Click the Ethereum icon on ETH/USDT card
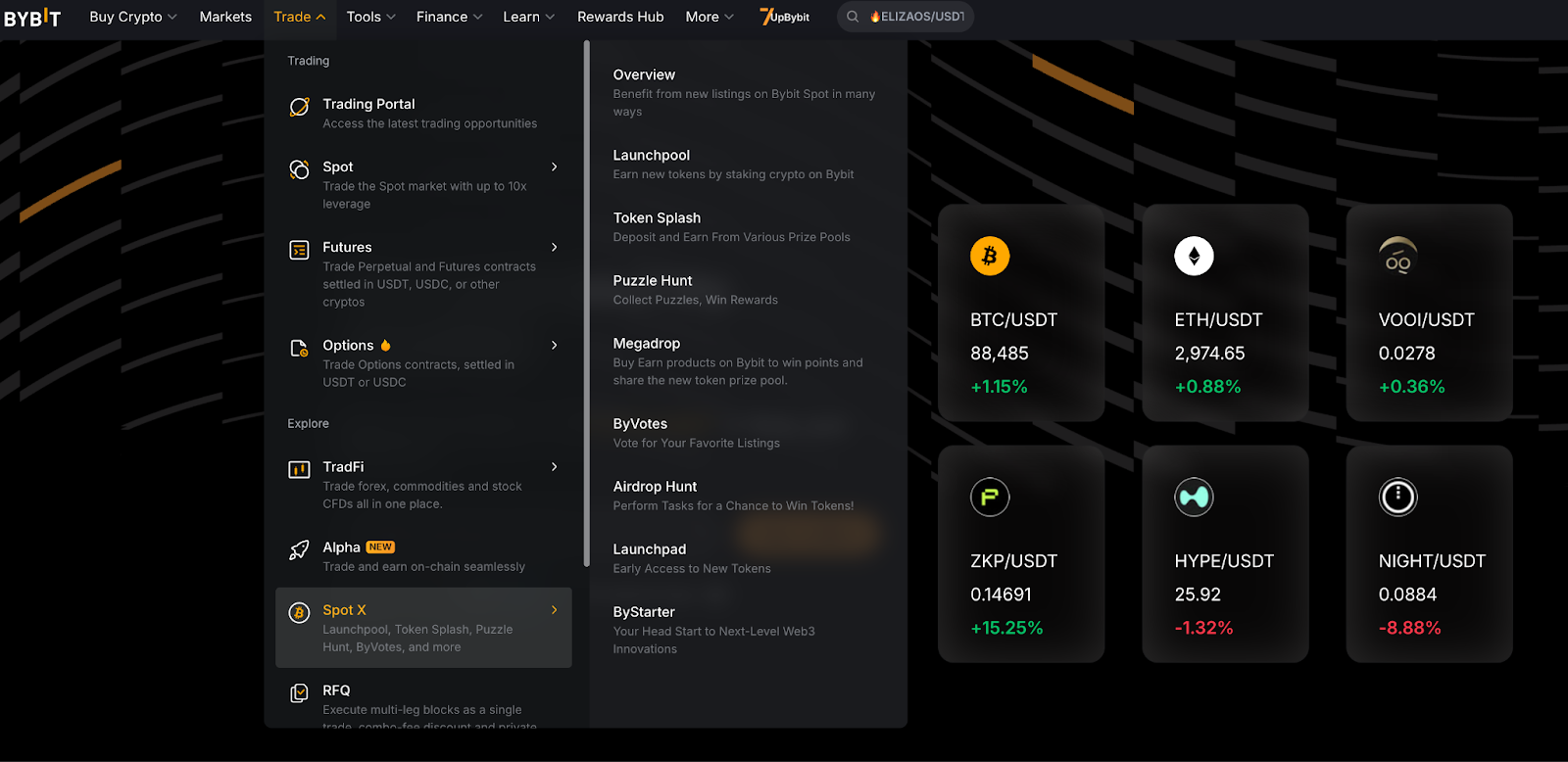The height and width of the screenshot is (762, 1568). click(x=1194, y=257)
